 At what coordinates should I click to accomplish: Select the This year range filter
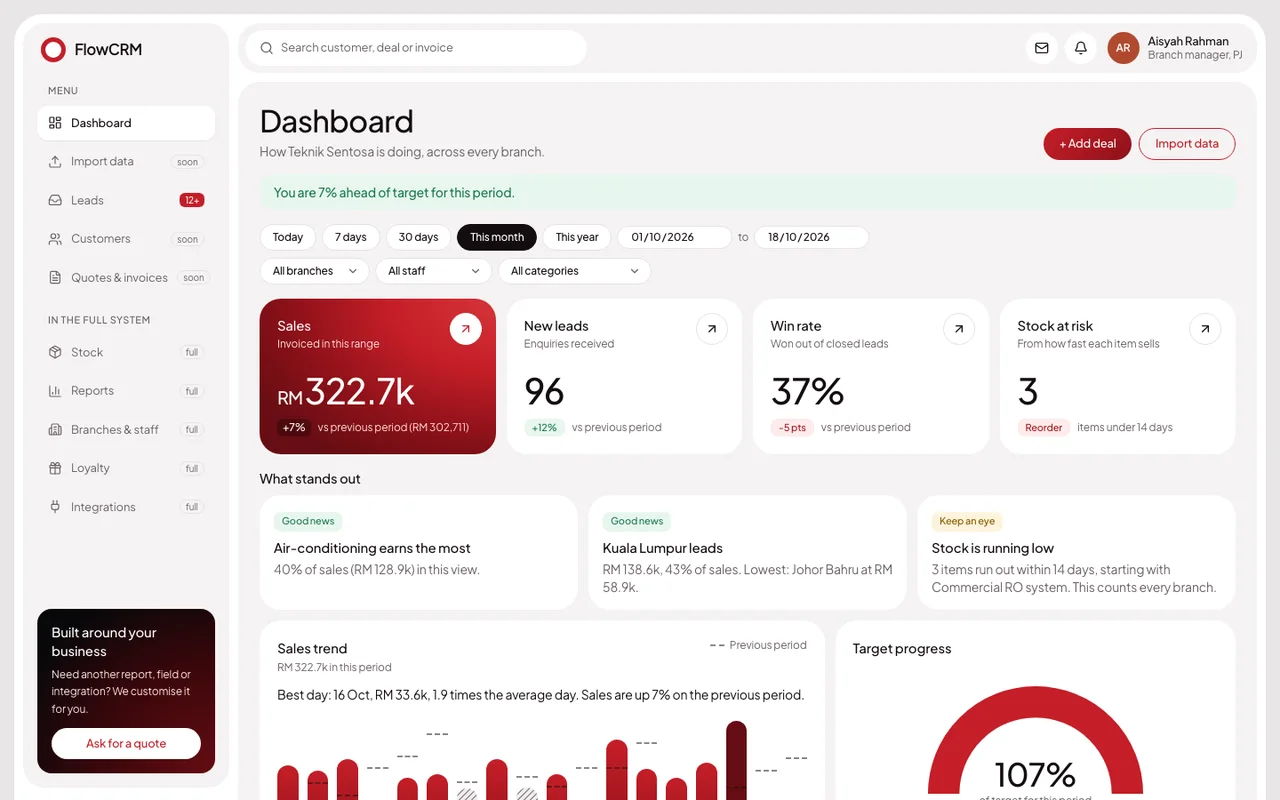point(577,237)
